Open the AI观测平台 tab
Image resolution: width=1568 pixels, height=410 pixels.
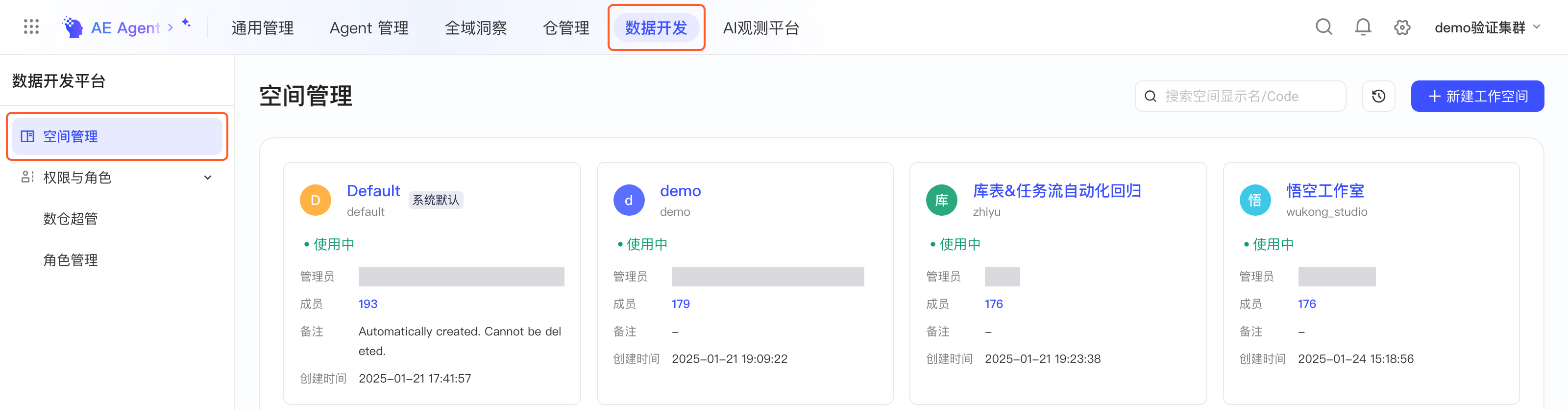(761, 28)
